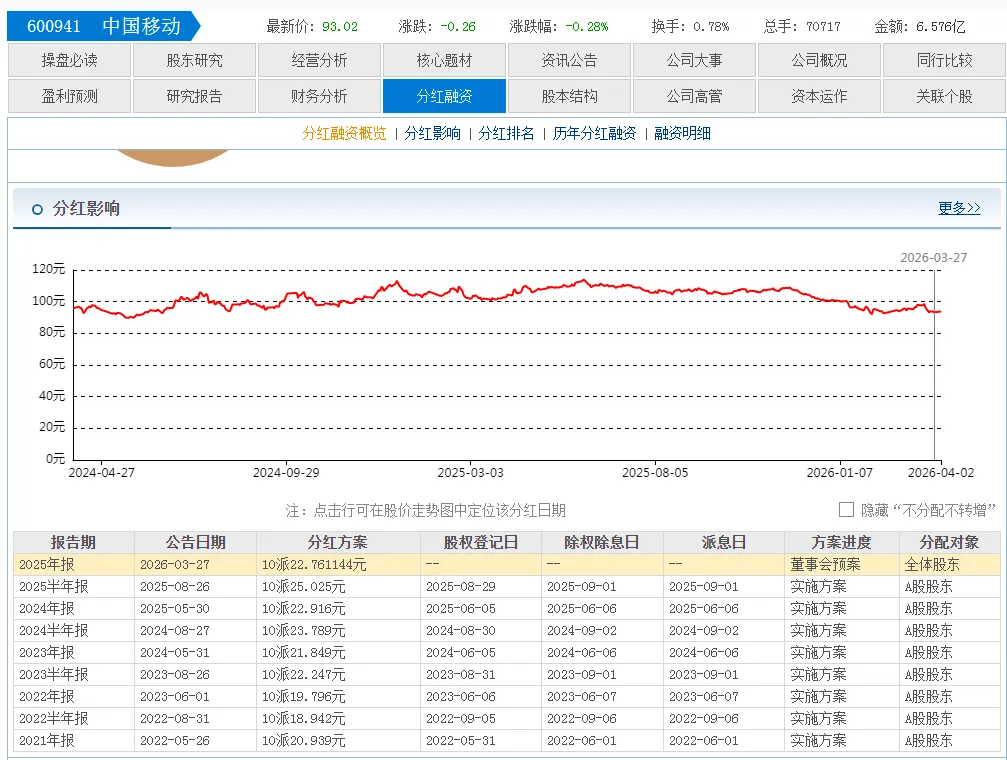Select the 2024半年报 row

[x=507, y=631]
